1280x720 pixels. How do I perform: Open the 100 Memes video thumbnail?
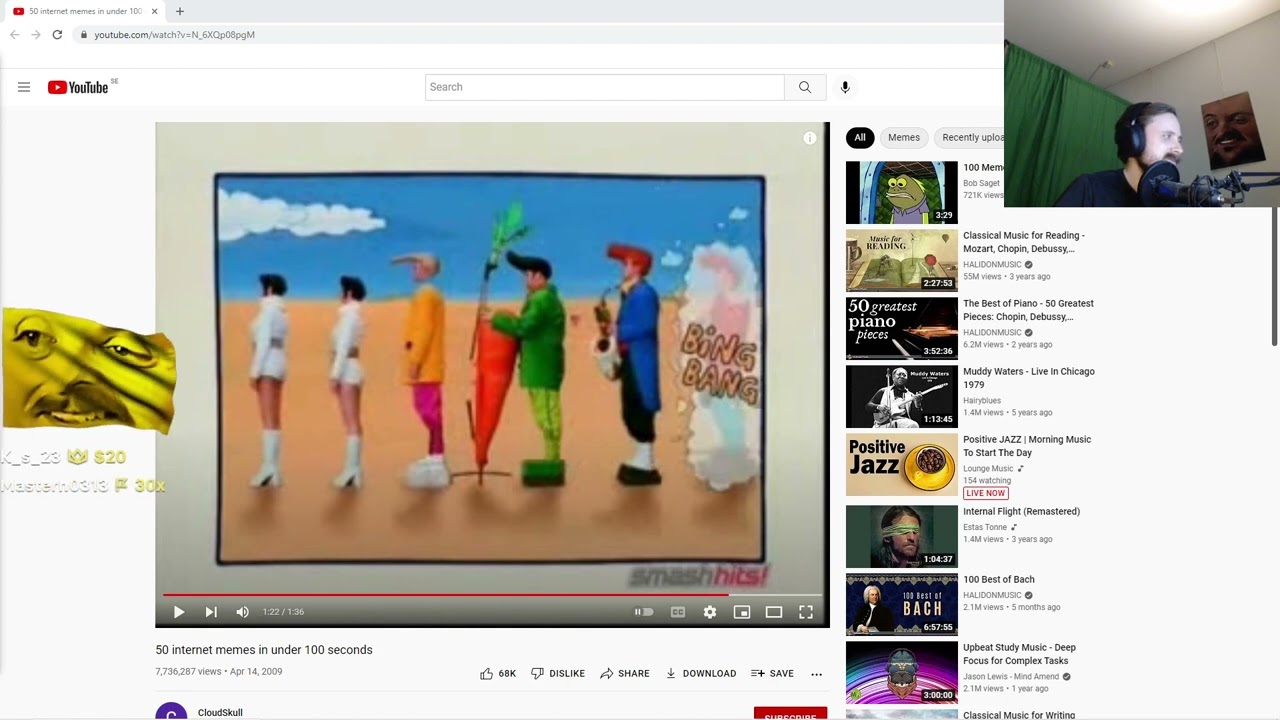(x=902, y=193)
